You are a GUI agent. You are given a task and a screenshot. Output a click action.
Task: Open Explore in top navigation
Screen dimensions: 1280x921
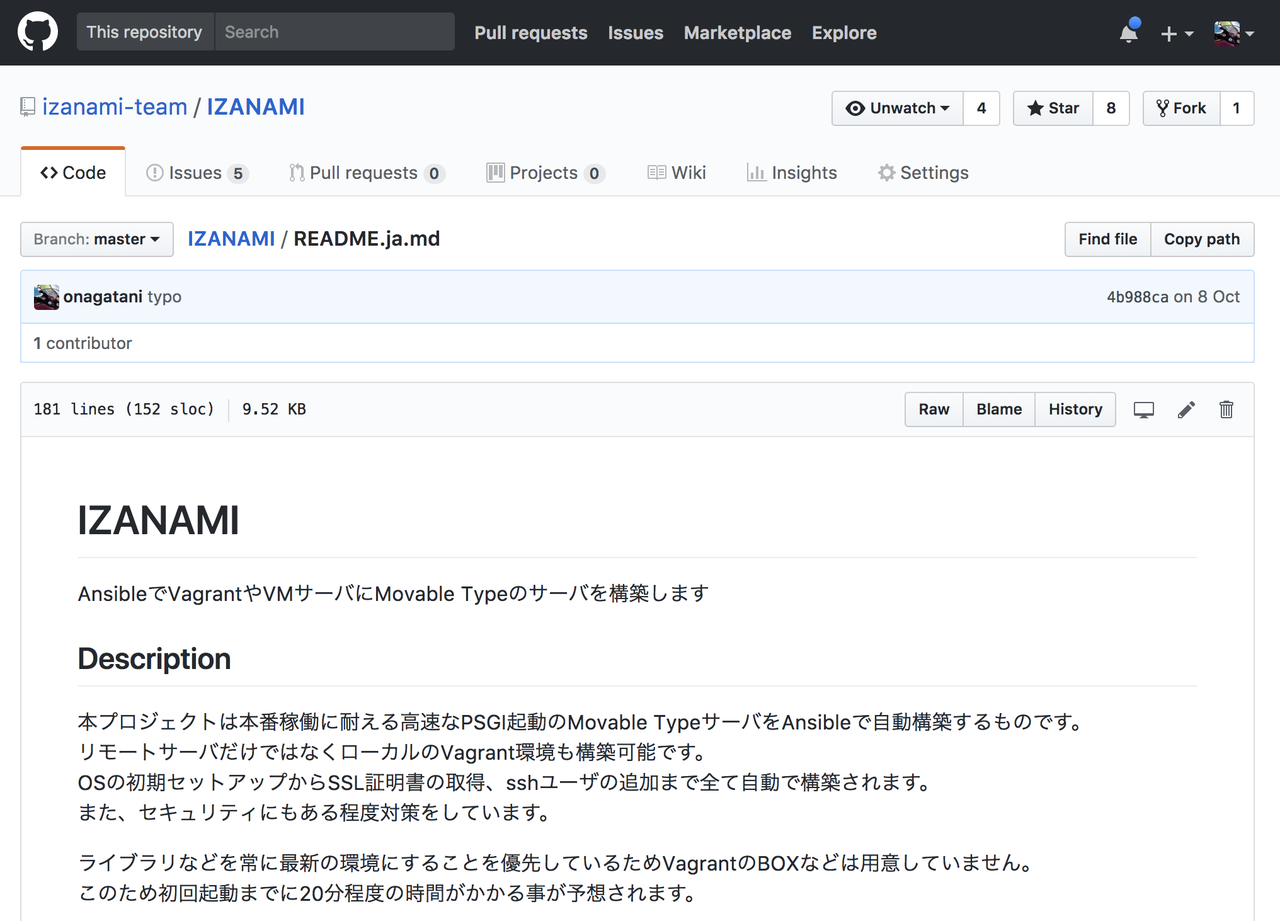pyautogui.click(x=844, y=33)
